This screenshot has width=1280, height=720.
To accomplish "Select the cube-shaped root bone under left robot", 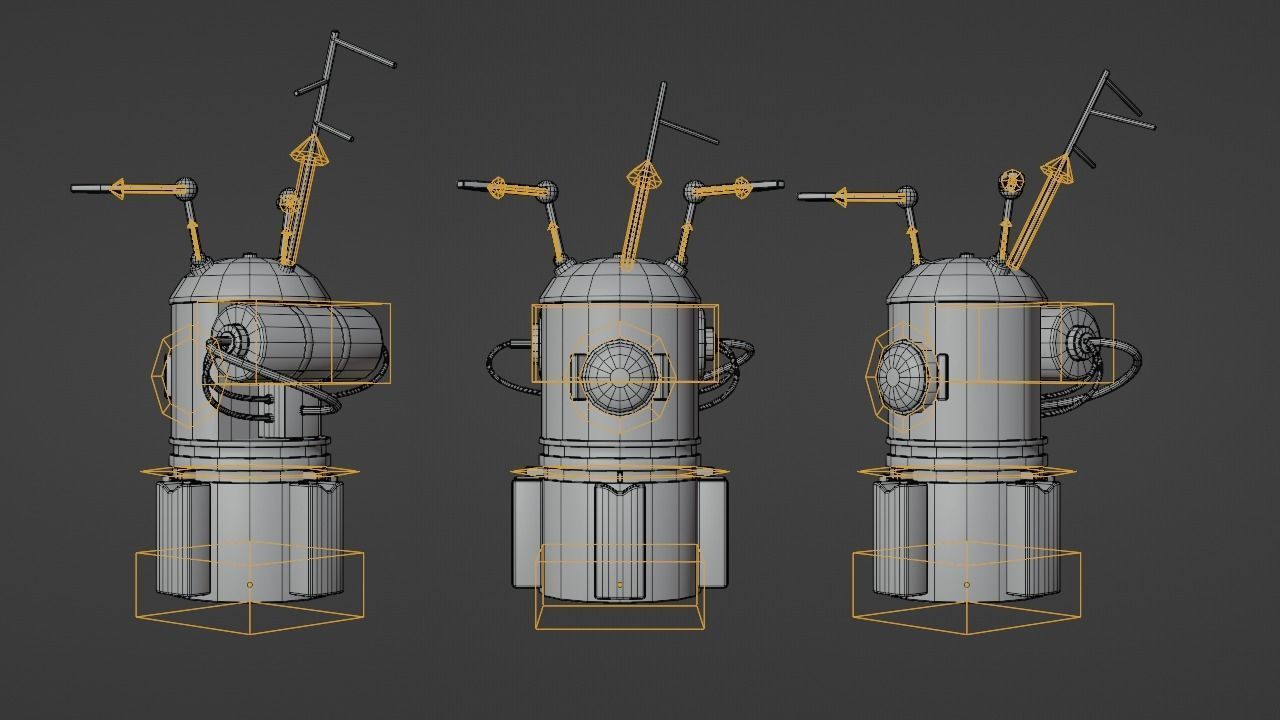I will (x=250, y=588).
